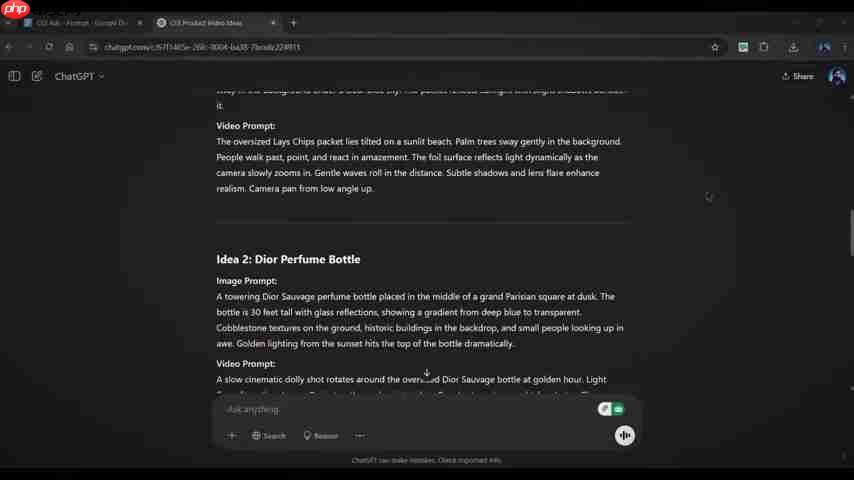The height and width of the screenshot is (480, 854).
Task: Enable the Reason option in the composer
Action: pyautogui.click(x=321, y=436)
